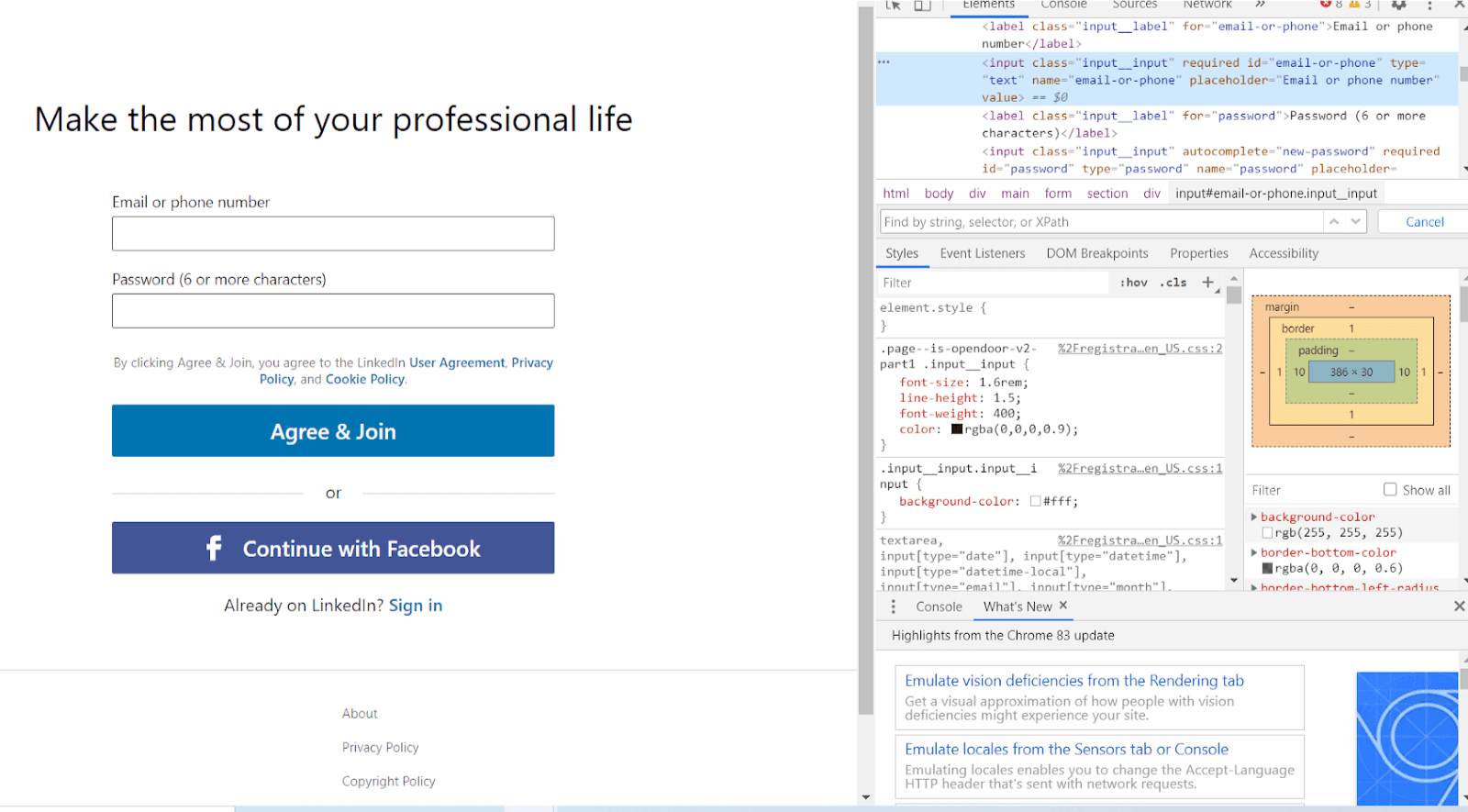This screenshot has width=1468, height=812.
Task: Enable the Show all checkbox
Action: tap(1390, 490)
